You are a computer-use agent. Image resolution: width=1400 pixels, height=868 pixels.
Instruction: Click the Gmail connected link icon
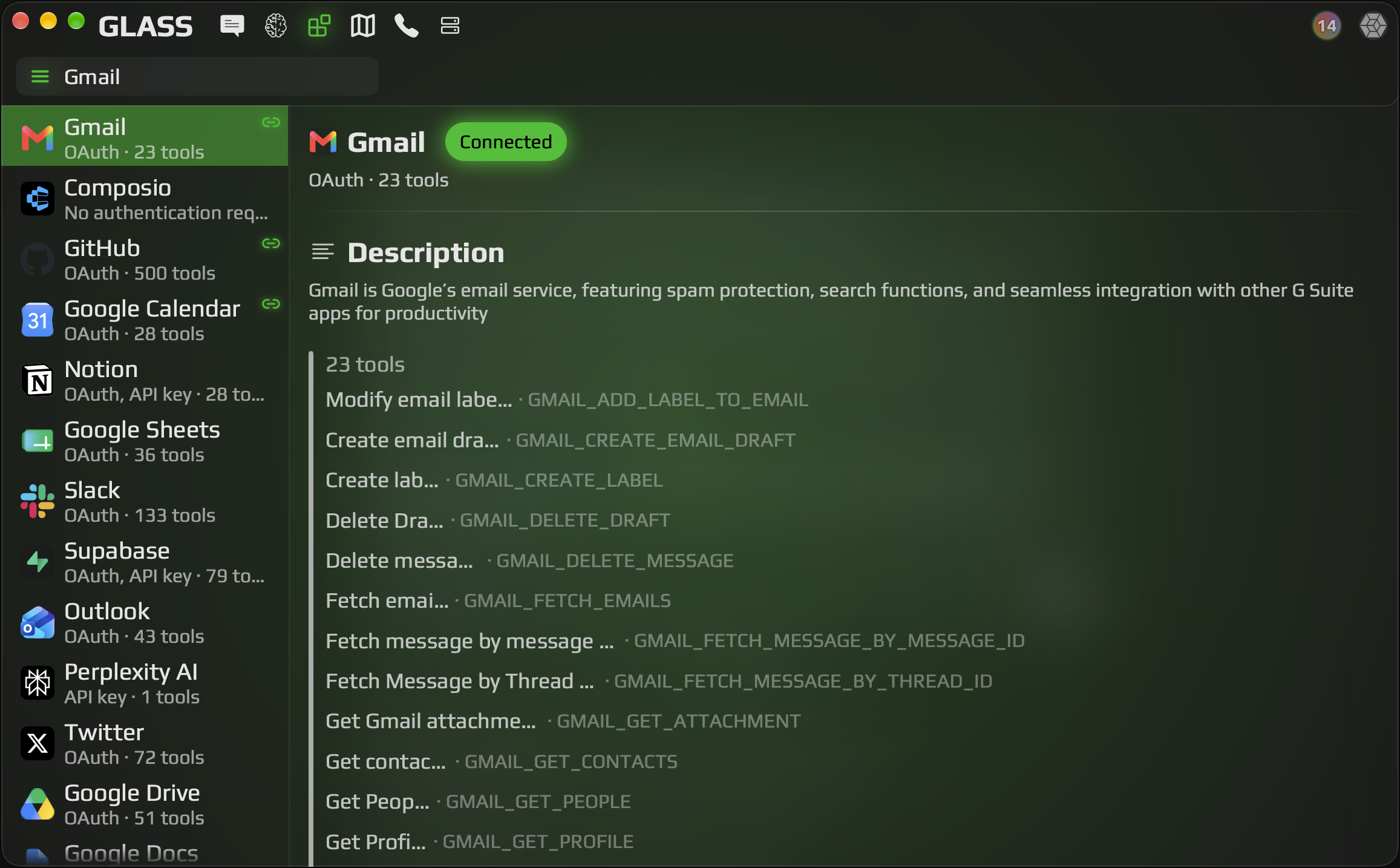coord(271,123)
